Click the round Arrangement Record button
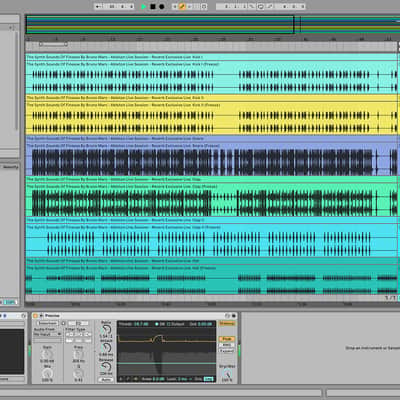 click(162, 6)
